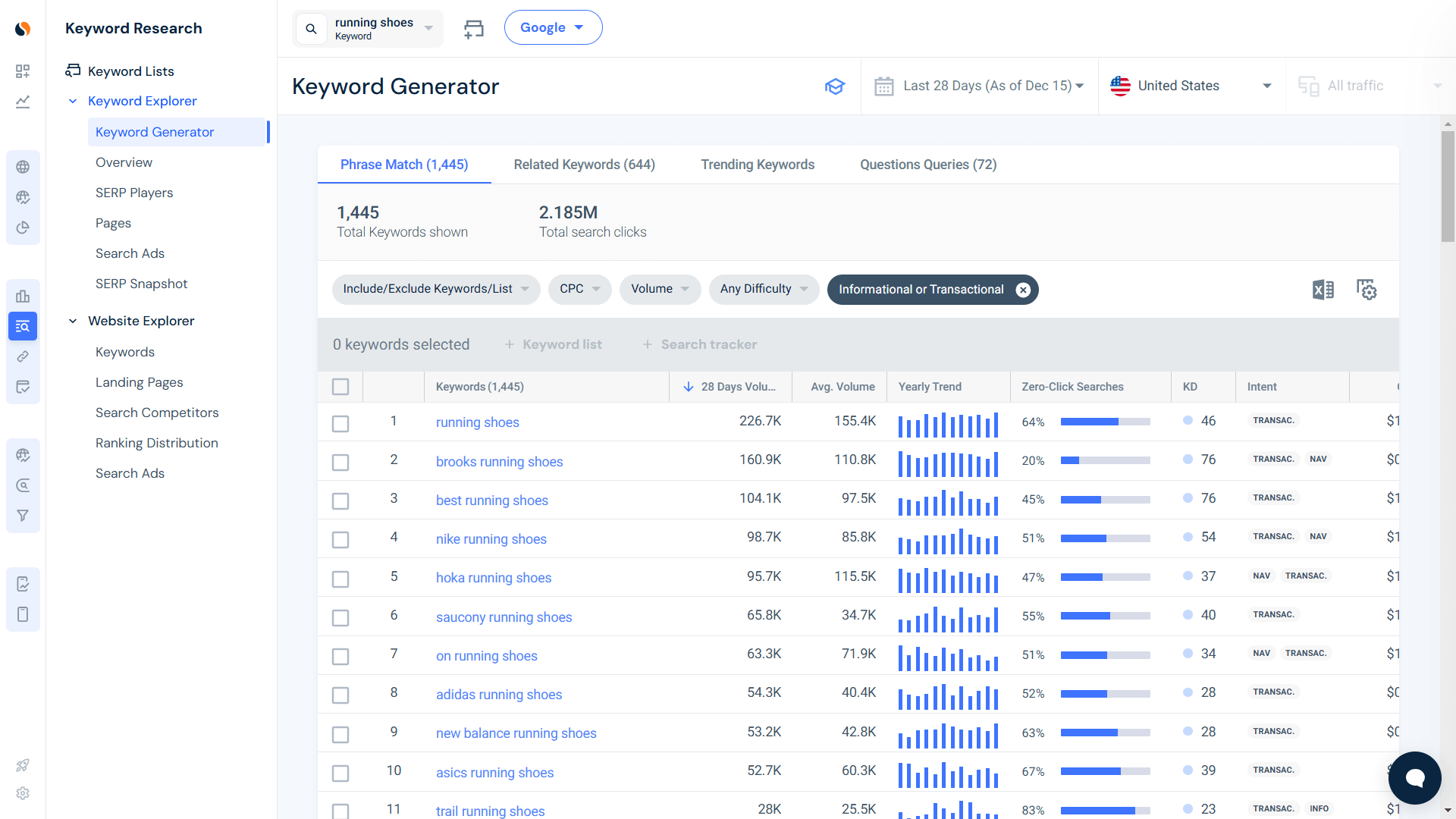The image size is (1456, 819).
Task: Click the search field showing running shoes
Action: coord(372,27)
